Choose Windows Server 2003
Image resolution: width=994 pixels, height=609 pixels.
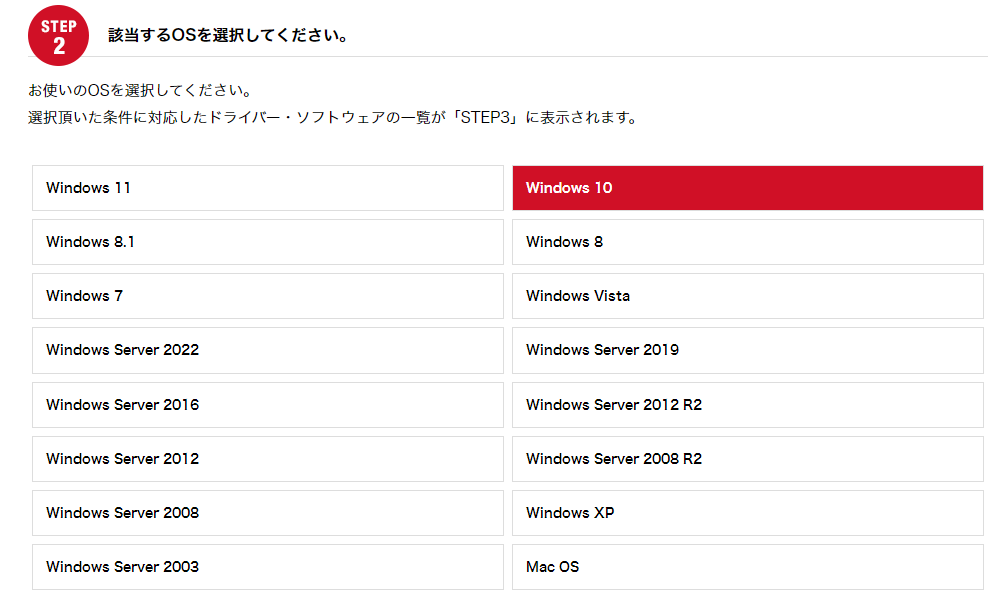tap(267, 567)
